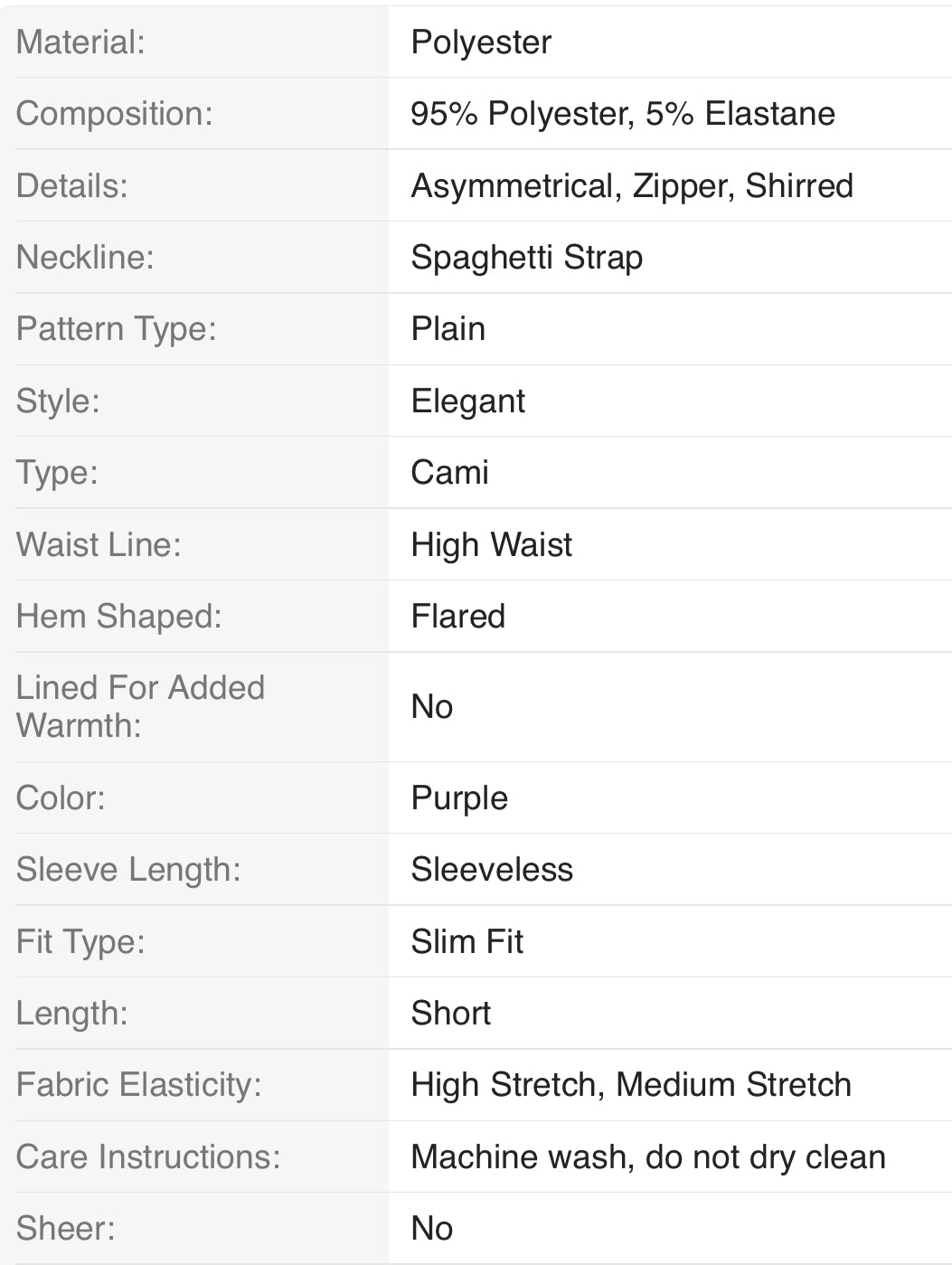Click the Plain pattern type value
This screenshot has width=952, height=1265.
tap(448, 329)
